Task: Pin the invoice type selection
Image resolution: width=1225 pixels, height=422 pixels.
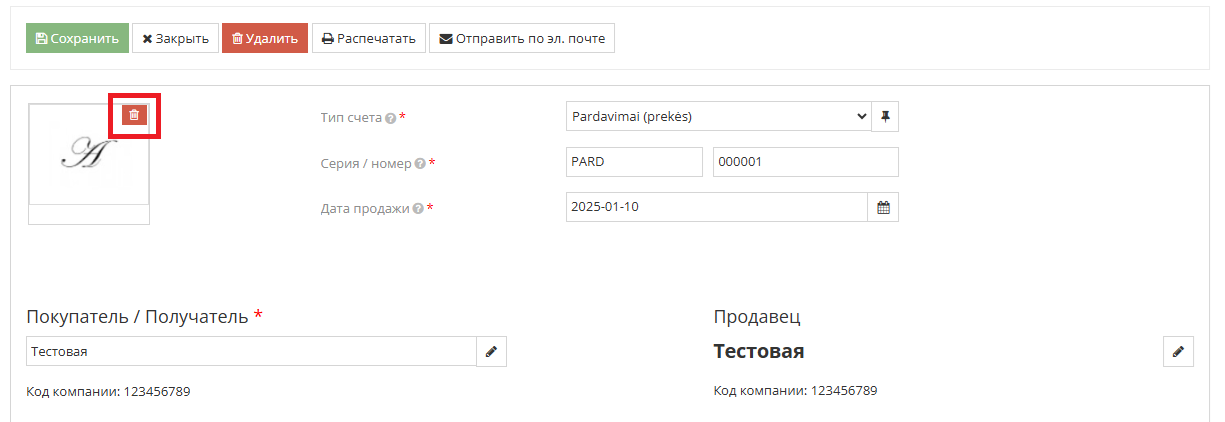Action: coord(885,117)
